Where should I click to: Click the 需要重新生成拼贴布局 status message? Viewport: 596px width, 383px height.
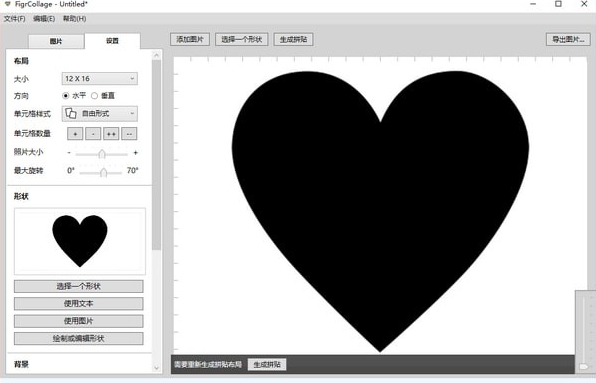pos(208,364)
